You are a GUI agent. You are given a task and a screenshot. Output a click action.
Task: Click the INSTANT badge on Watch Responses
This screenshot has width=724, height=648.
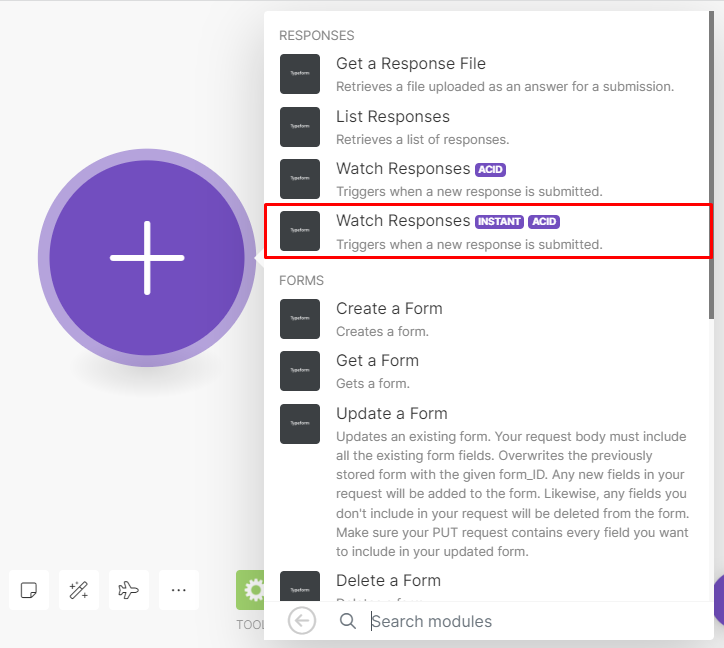pos(499,222)
